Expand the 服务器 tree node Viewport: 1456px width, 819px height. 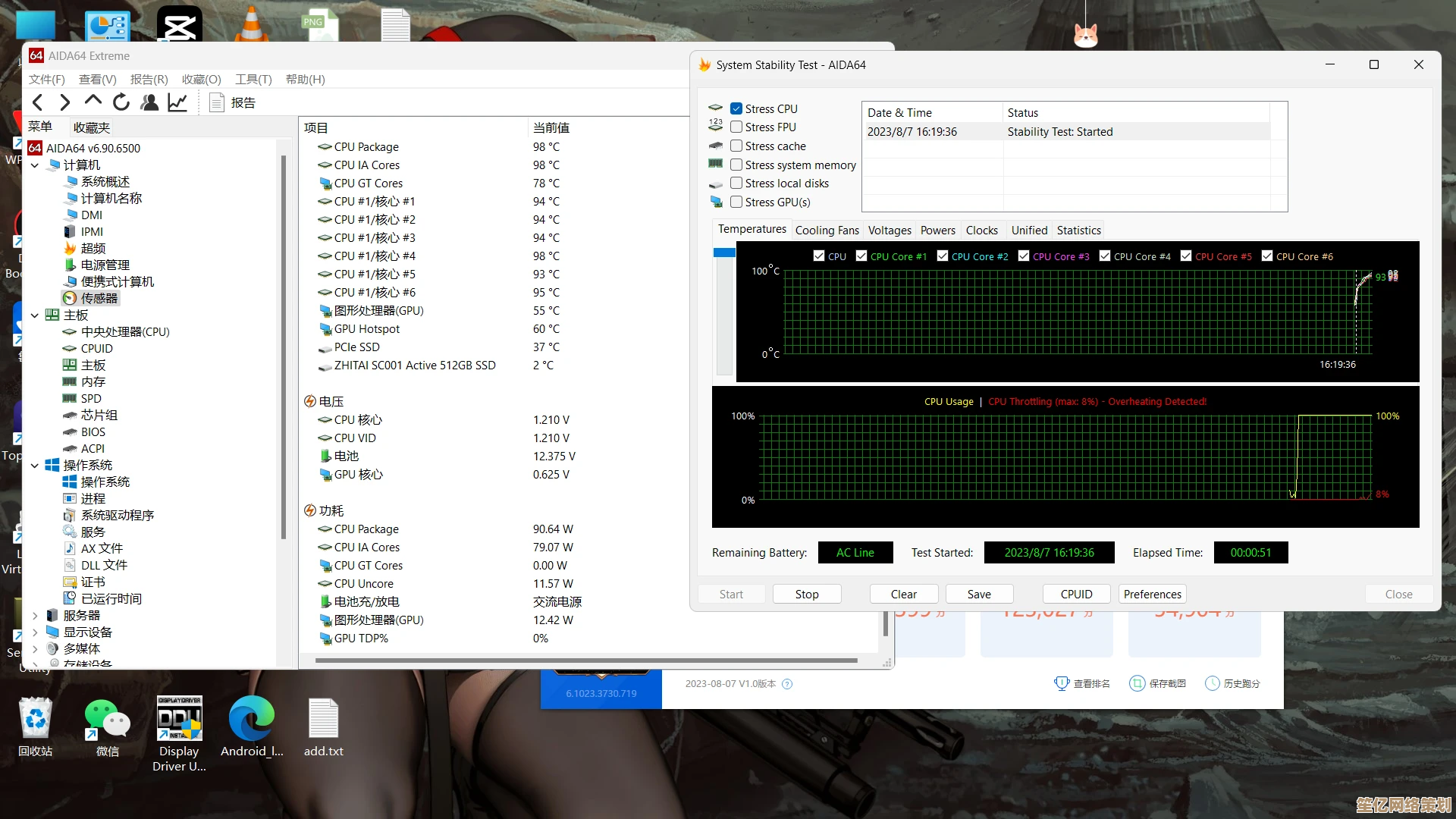click(35, 616)
